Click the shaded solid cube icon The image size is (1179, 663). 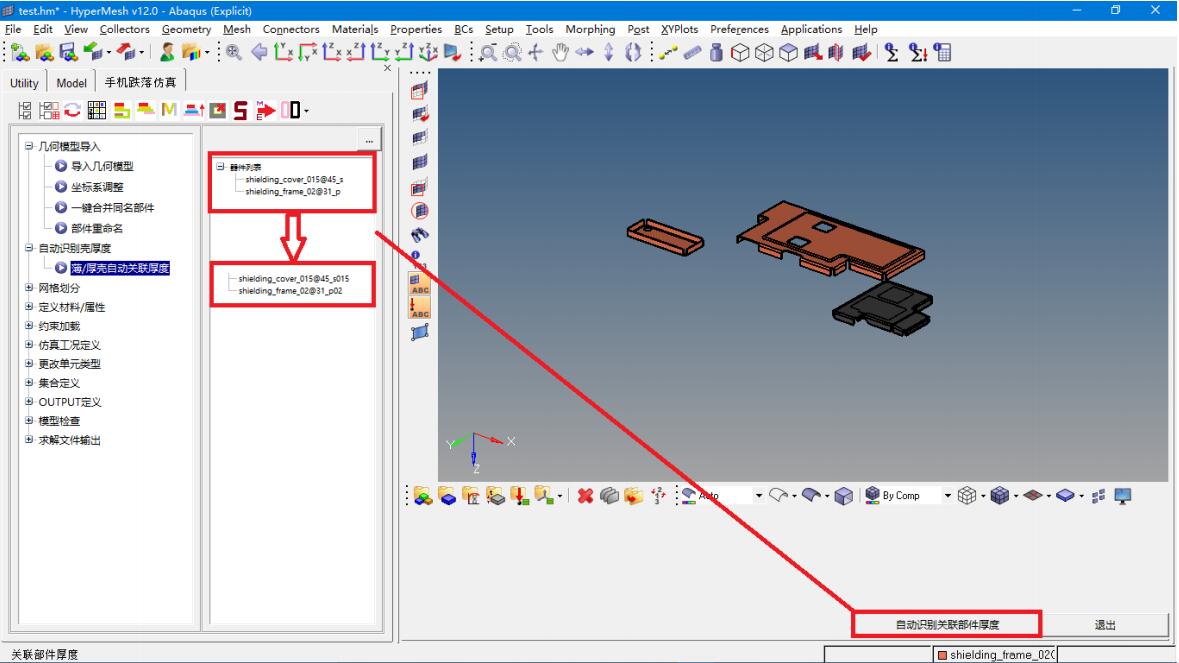(844, 495)
